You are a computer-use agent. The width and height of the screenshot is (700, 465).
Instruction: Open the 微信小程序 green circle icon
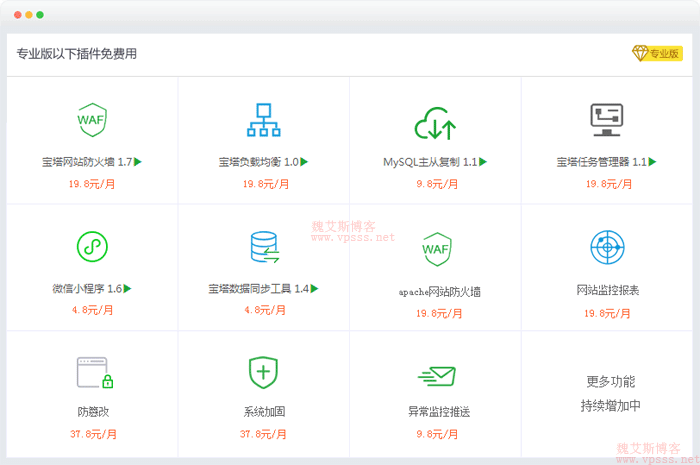click(92, 246)
